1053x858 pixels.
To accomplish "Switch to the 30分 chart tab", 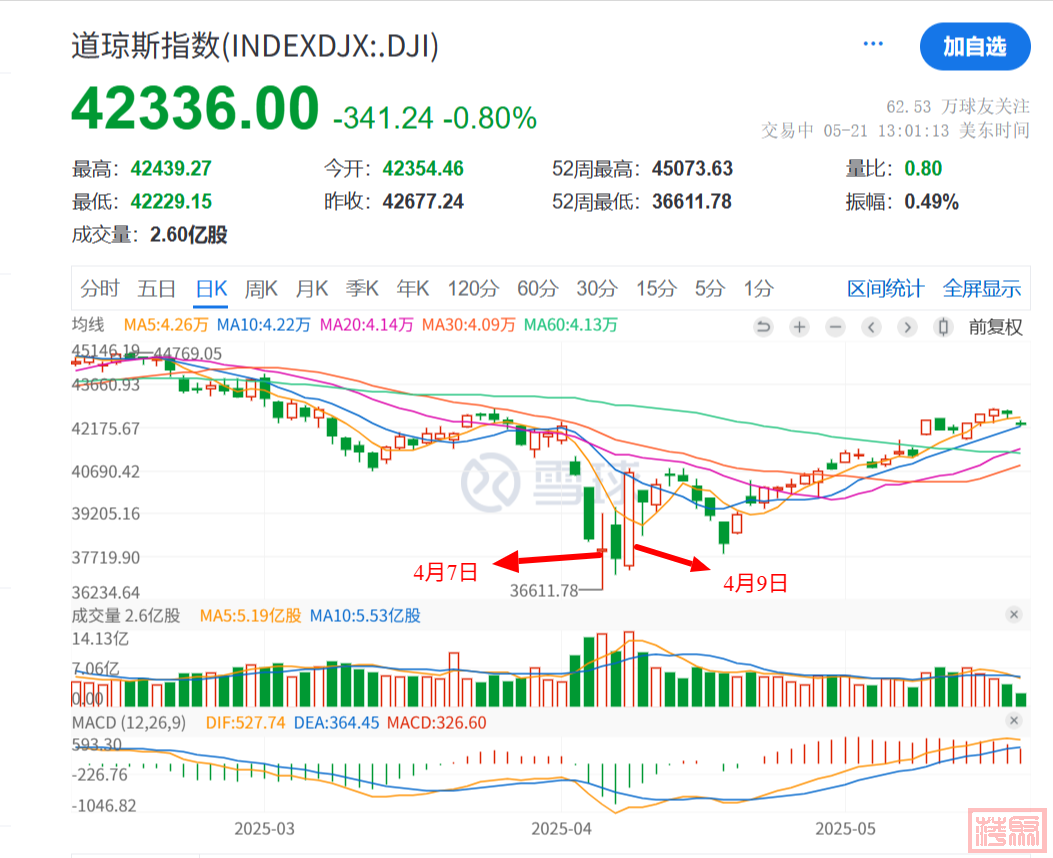I will coord(597,289).
